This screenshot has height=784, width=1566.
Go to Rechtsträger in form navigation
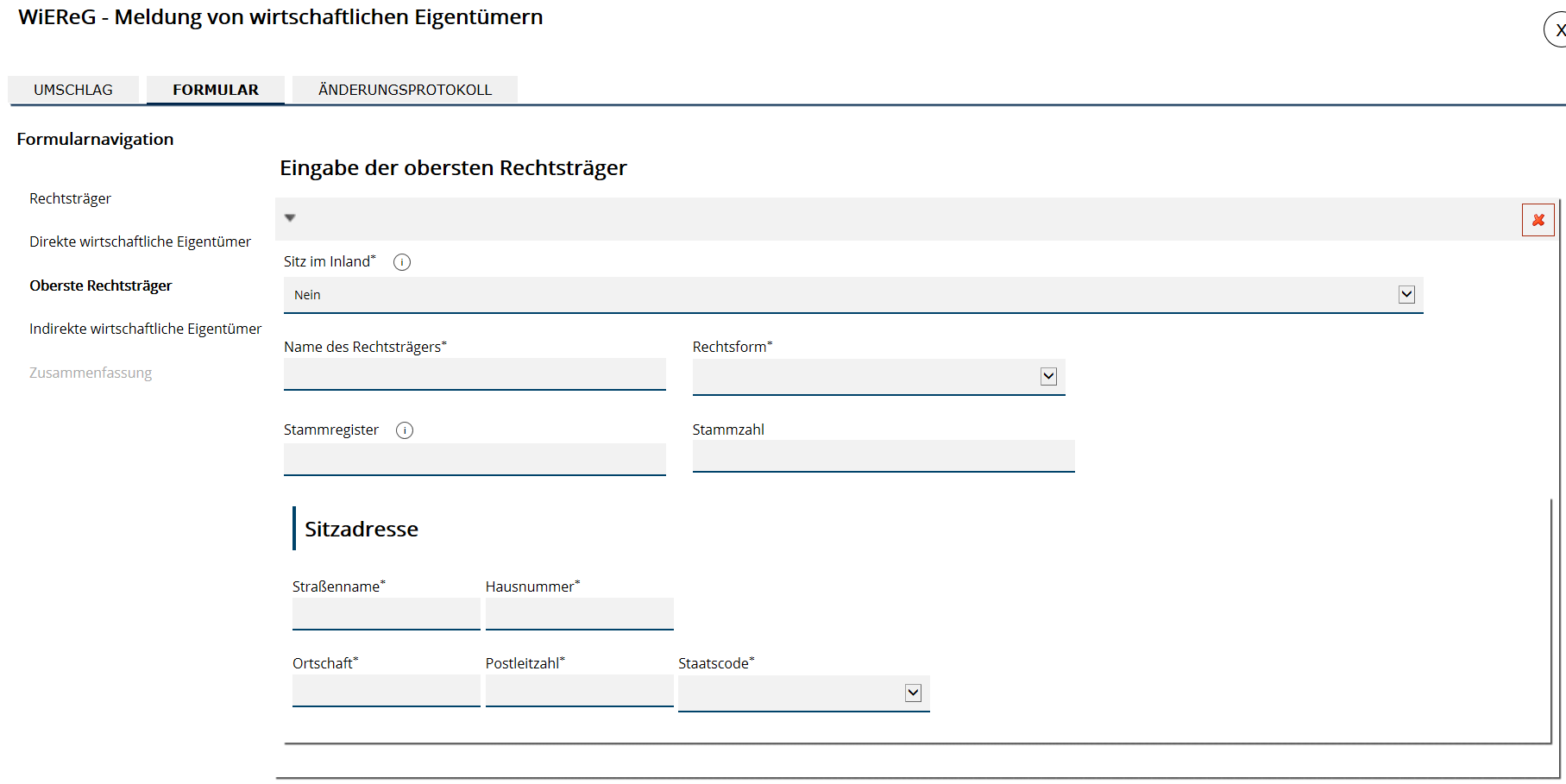point(70,198)
